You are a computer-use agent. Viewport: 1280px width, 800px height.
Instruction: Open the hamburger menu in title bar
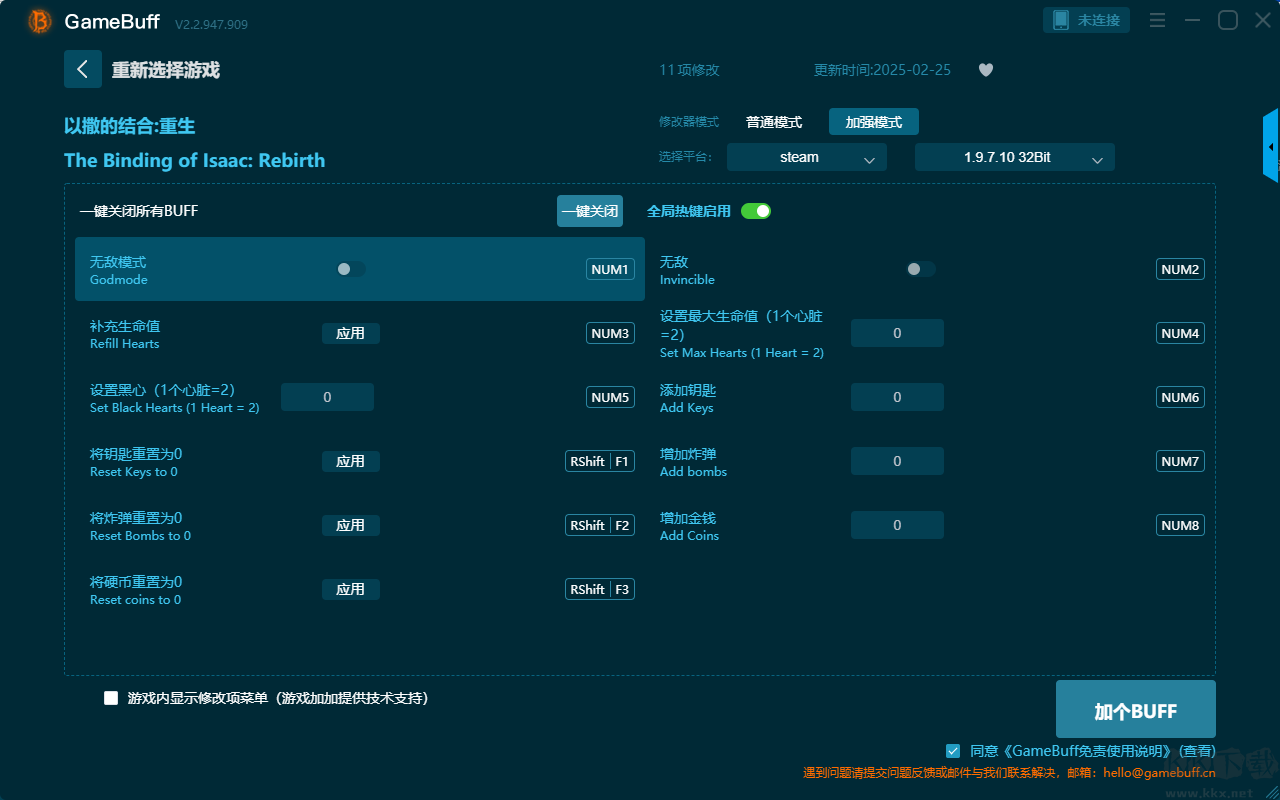click(1157, 21)
